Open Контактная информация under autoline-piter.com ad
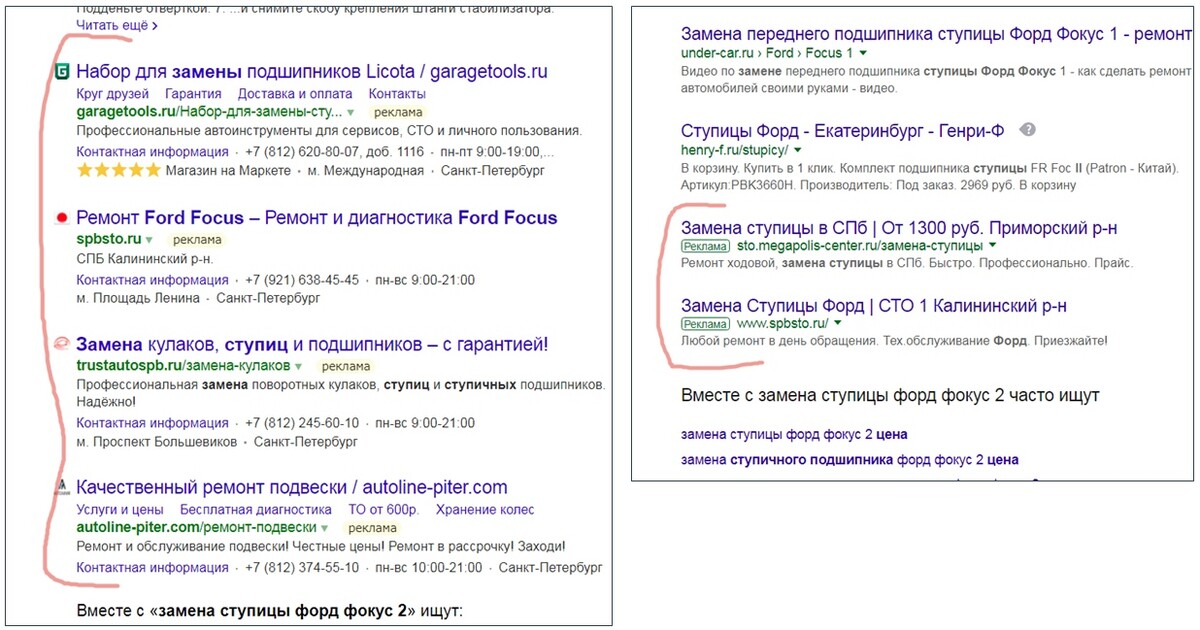This screenshot has width=1200, height=630. pos(152,568)
